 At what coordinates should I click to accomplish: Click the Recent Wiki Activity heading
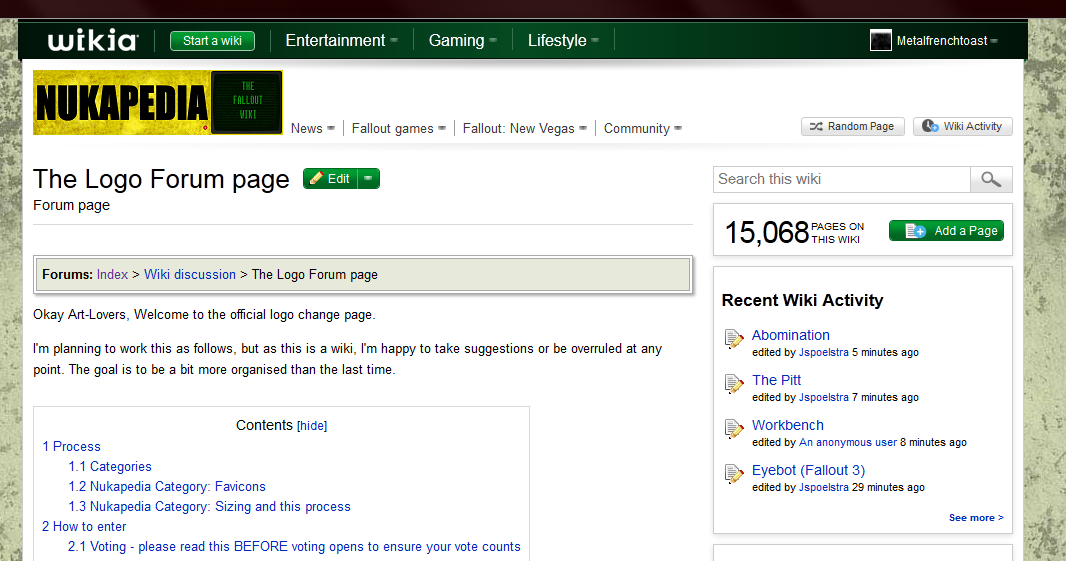pyautogui.click(x=802, y=301)
